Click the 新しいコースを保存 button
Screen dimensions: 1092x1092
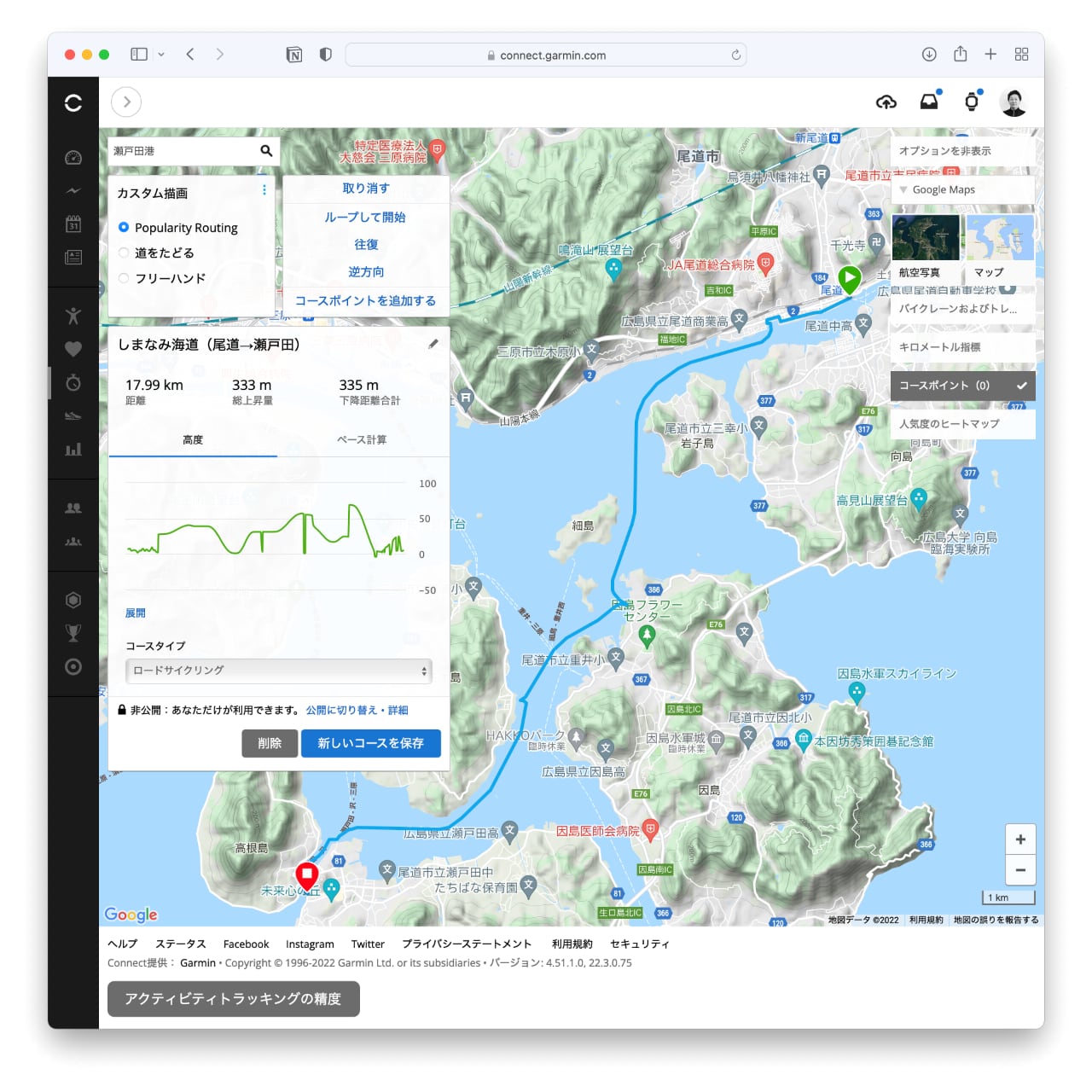(x=370, y=743)
